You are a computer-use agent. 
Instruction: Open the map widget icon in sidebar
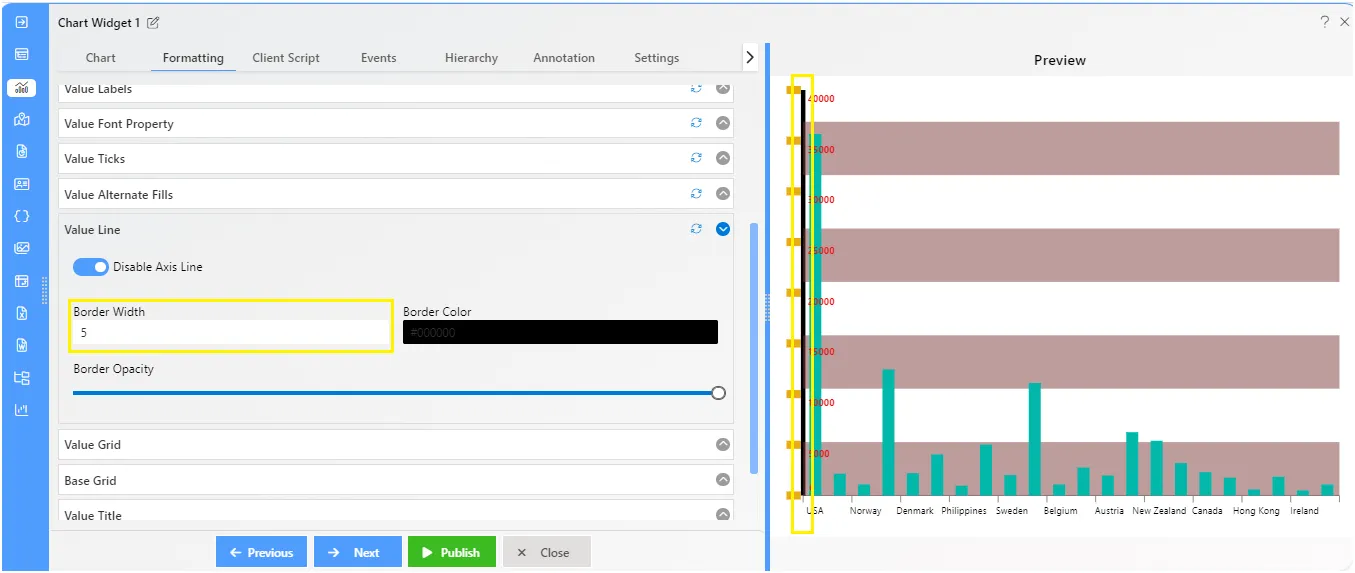[x=22, y=120]
